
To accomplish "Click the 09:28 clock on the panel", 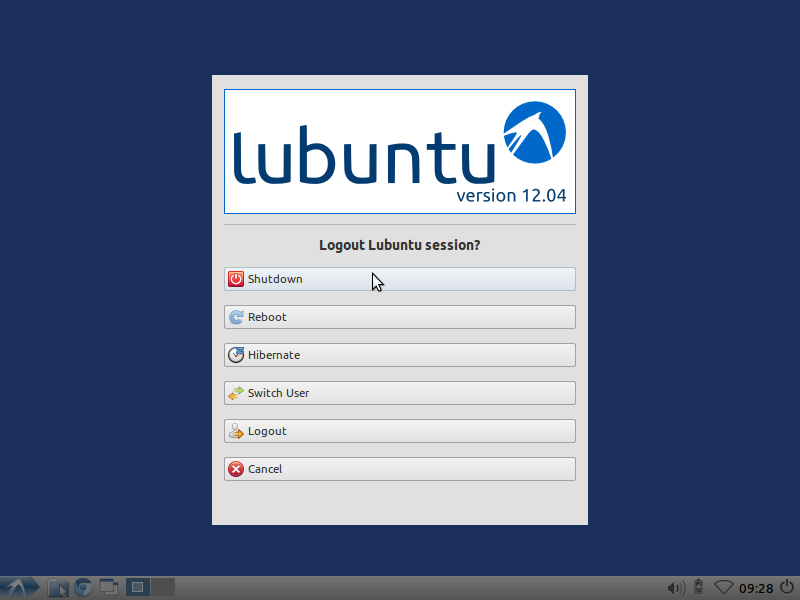I will (756, 589).
